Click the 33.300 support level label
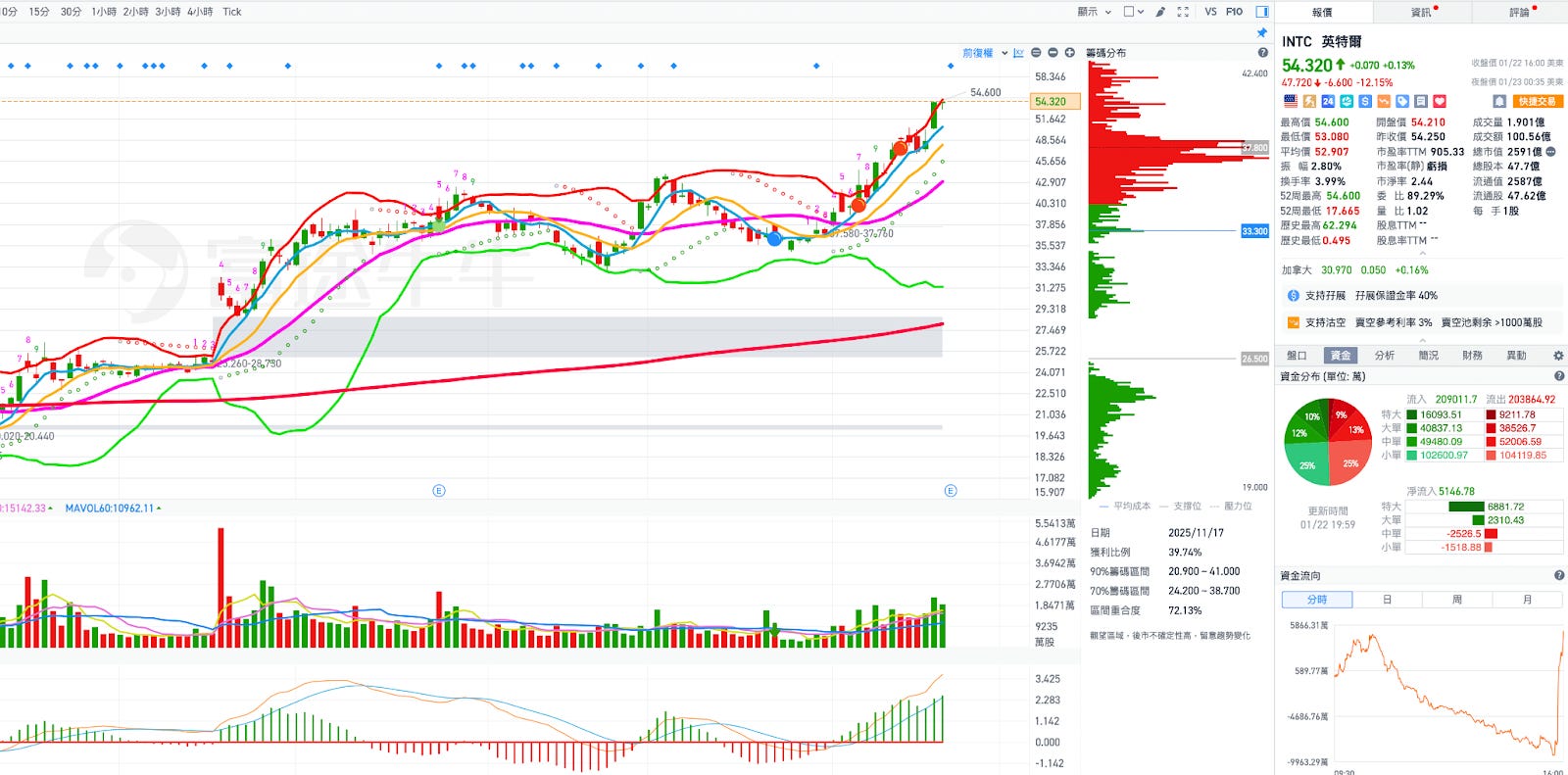1568x775 pixels. click(x=1254, y=232)
